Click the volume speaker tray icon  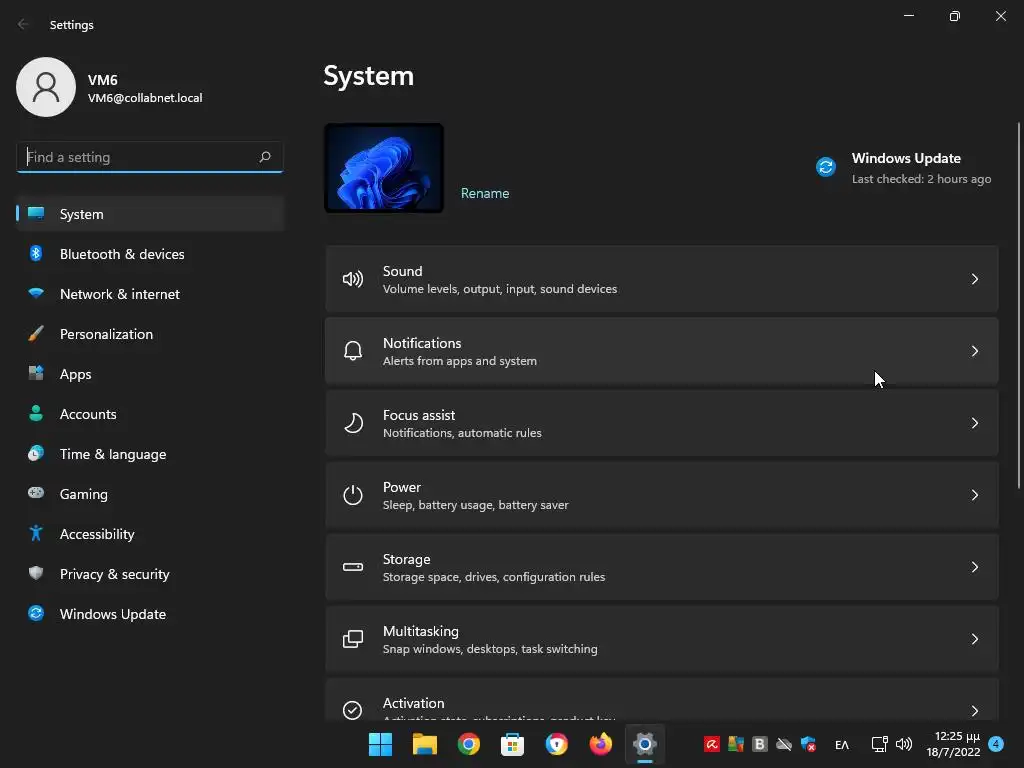coord(904,744)
